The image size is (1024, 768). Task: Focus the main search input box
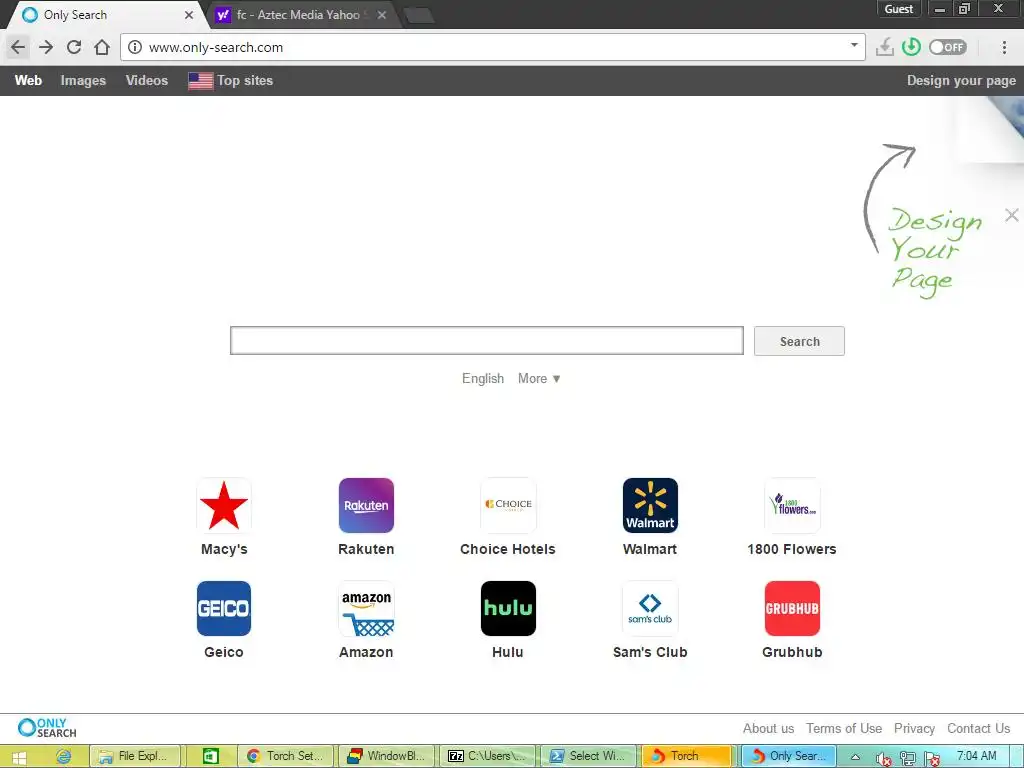[x=487, y=341]
